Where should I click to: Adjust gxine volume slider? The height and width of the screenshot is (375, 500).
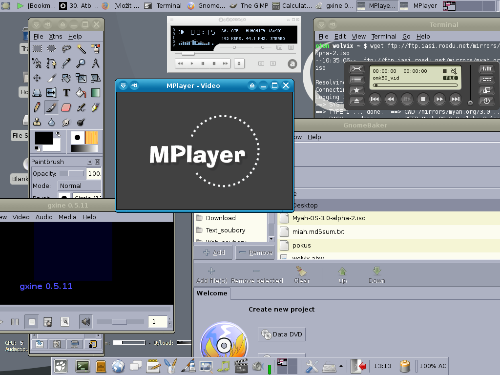coord(120,322)
